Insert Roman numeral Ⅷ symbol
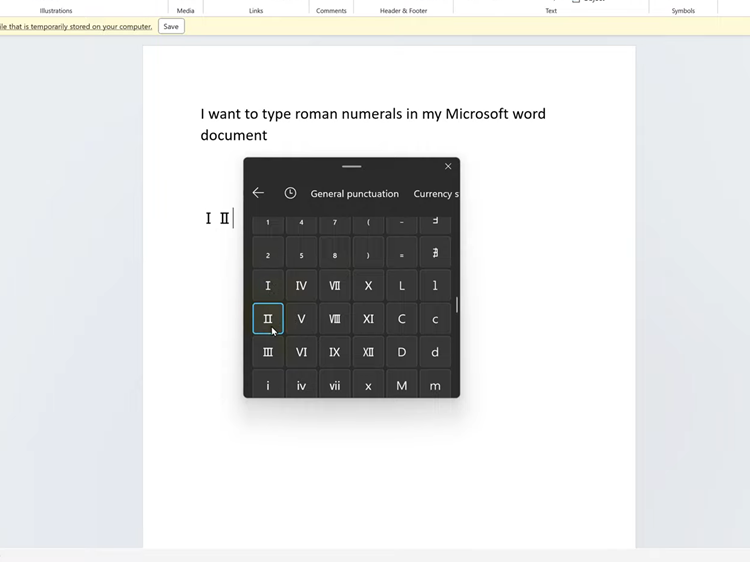The height and width of the screenshot is (562, 750). coord(335,319)
